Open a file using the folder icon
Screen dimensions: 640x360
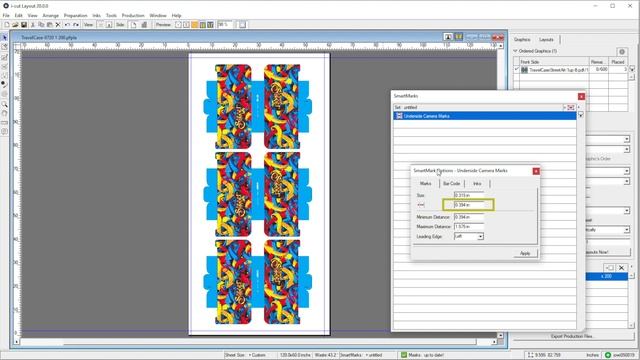pos(15,25)
